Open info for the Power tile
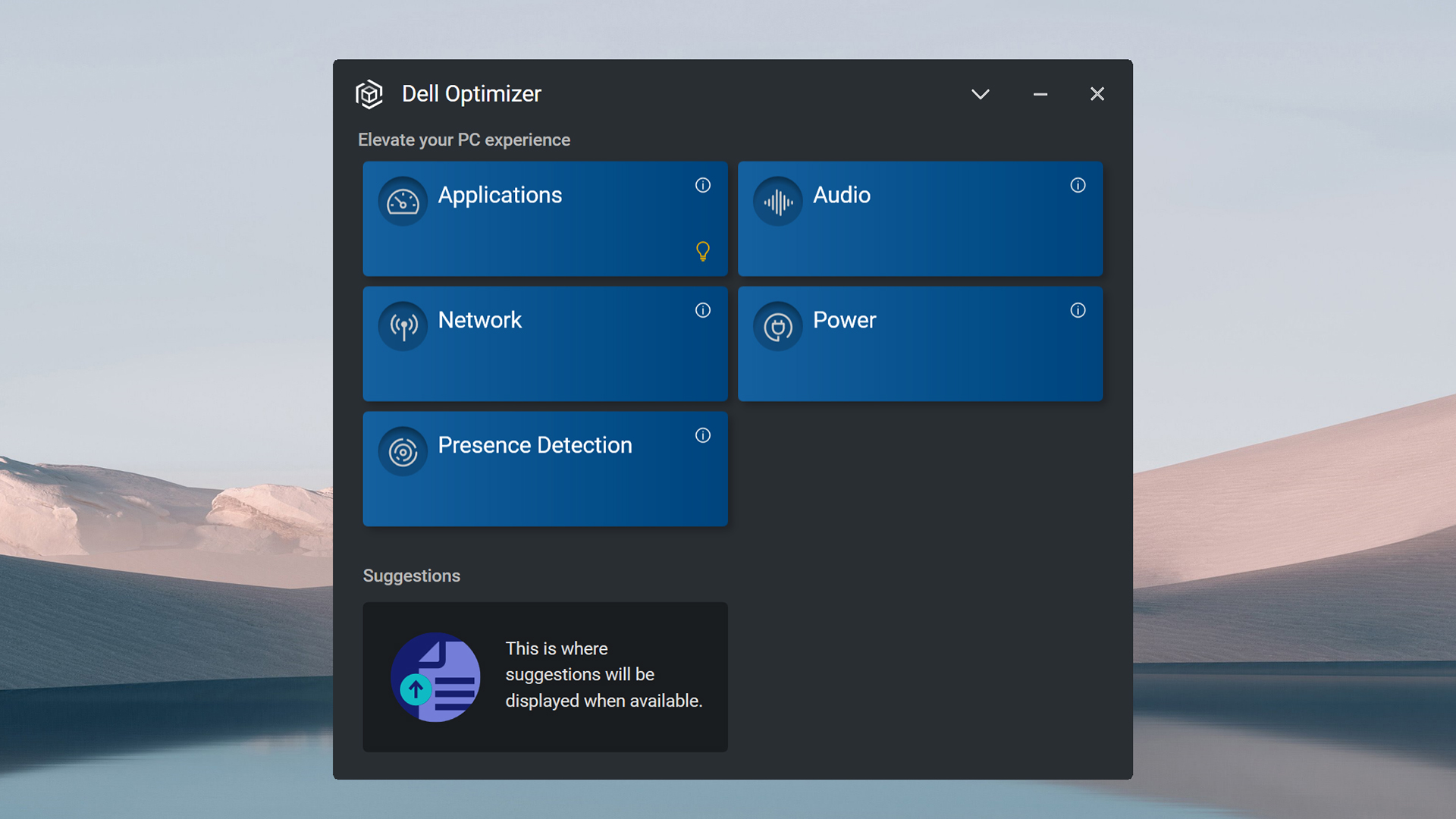This screenshot has width=1456, height=819. click(x=1078, y=310)
